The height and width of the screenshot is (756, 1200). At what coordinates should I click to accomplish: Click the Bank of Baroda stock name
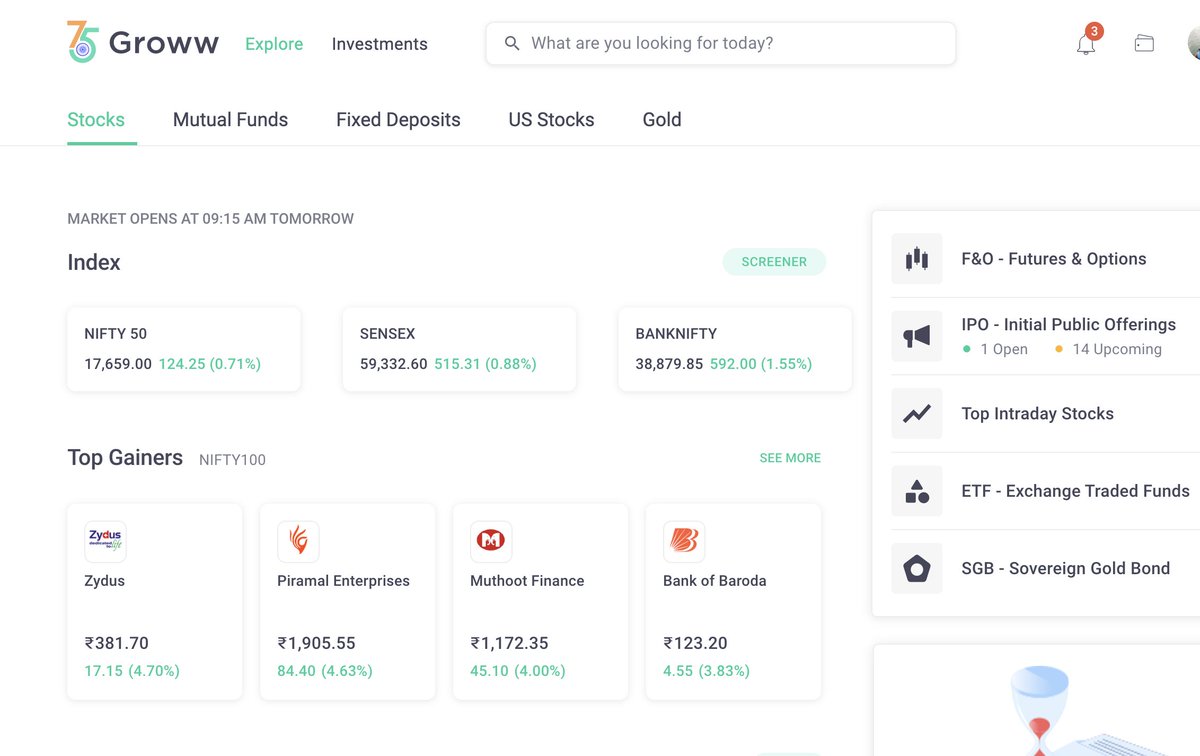tap(715, 581)
